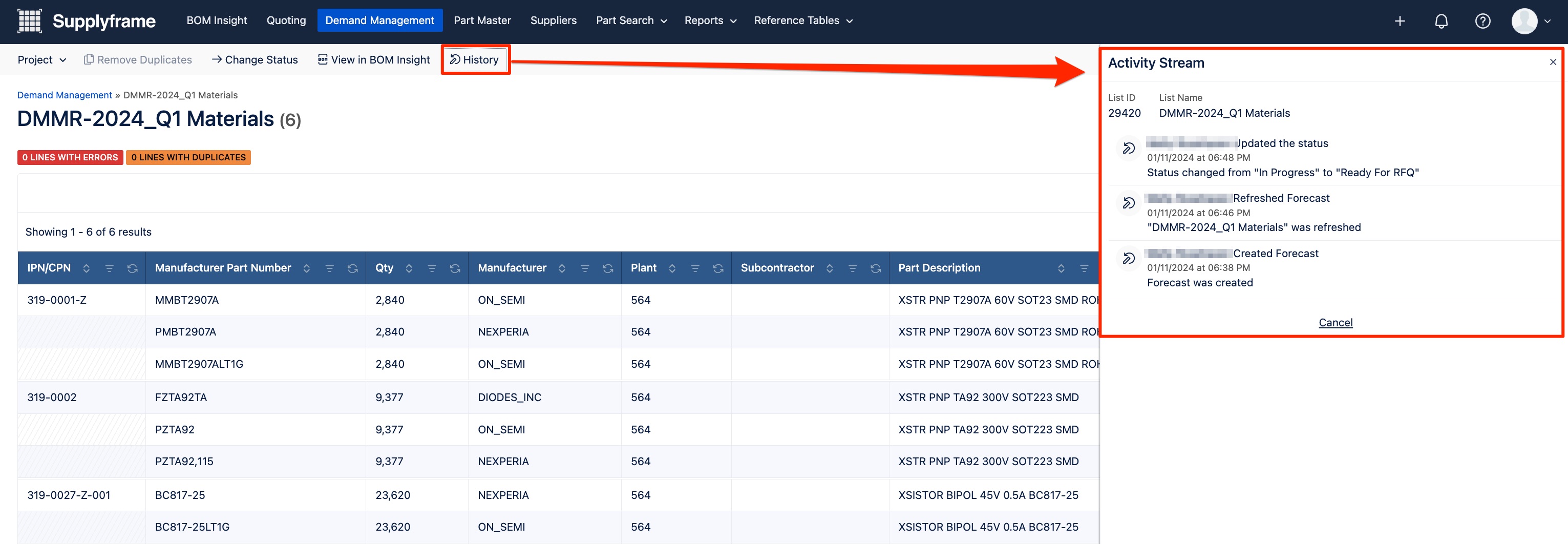Click the 0 Lines With Errors badge
Screen dimensions: 1568x544
70,157
